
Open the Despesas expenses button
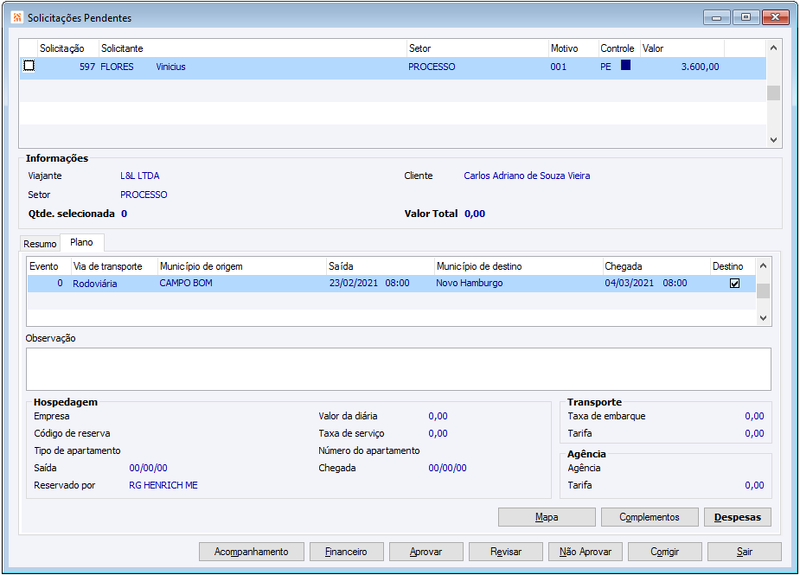tap(738, 517)
